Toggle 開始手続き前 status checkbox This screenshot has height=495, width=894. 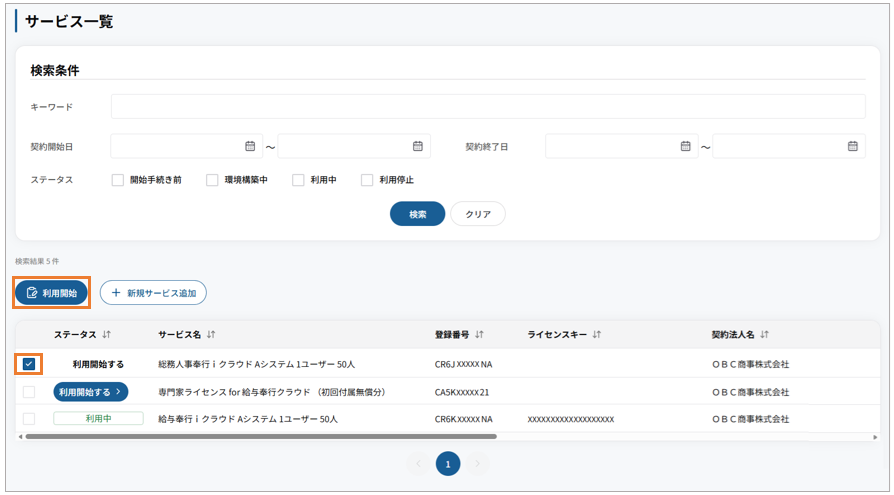[118, 180]
